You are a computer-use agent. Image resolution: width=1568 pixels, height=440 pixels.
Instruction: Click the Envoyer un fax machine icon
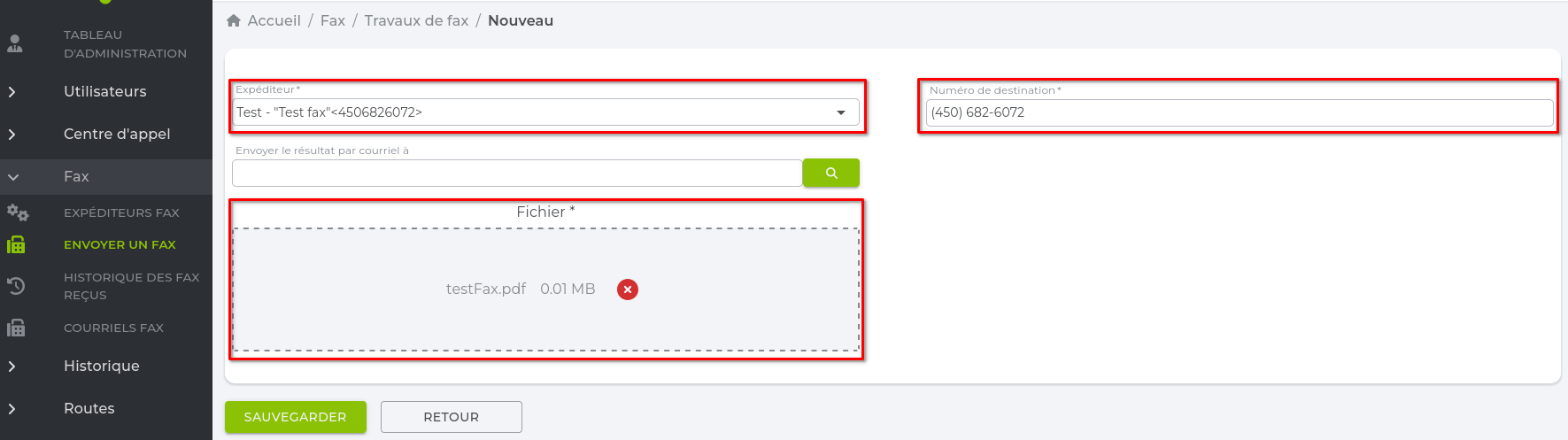point(16,244)
